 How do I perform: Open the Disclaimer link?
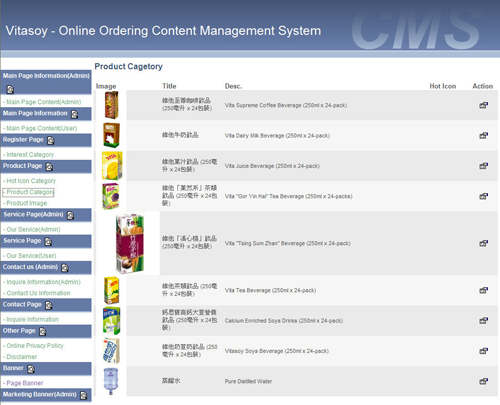click(22, 357)
